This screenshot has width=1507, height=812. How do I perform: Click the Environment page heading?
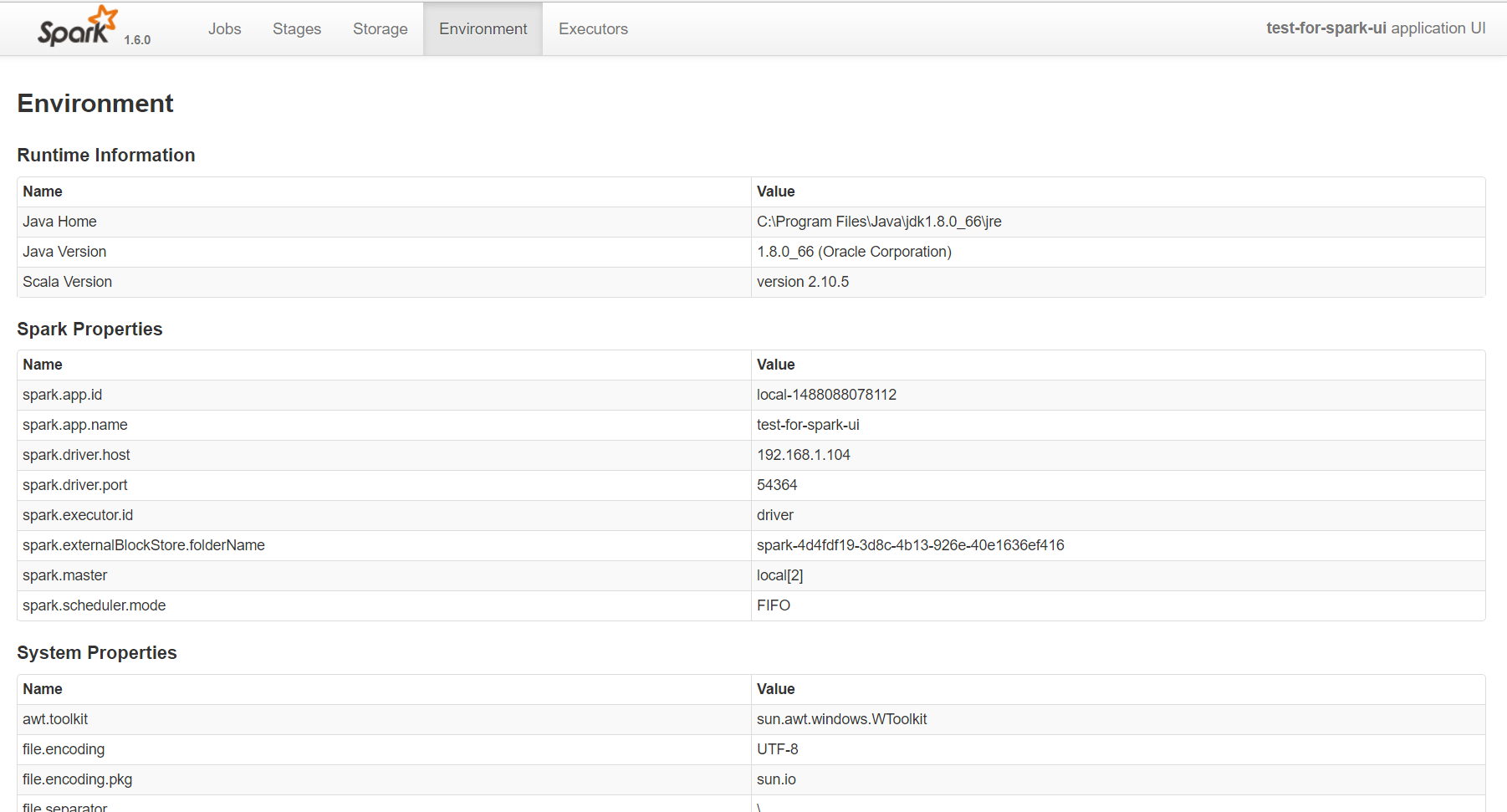pyautogui.click(x=95, y=104)
